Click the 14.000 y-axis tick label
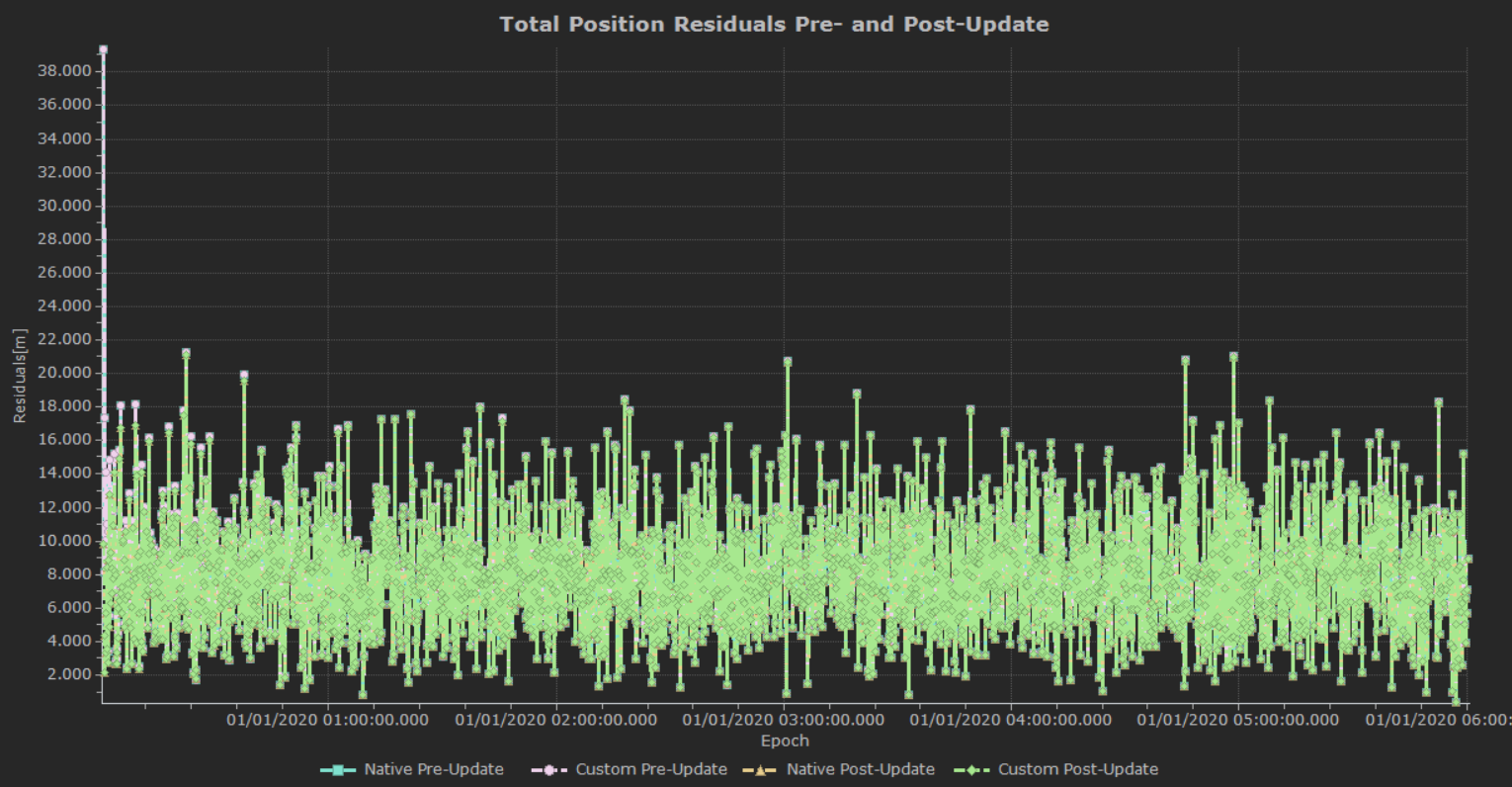 pos(63,474)
